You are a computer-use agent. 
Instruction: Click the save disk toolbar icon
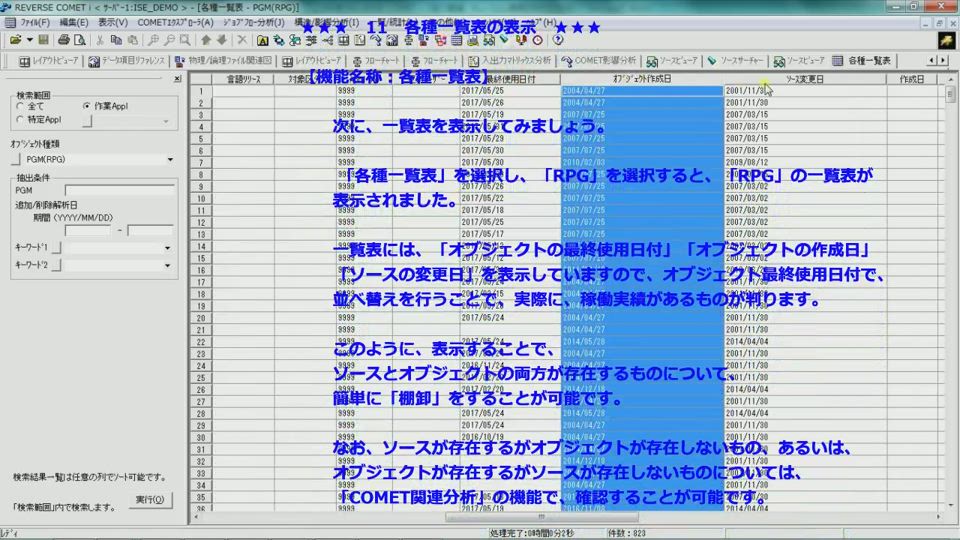tap(44, 40)
